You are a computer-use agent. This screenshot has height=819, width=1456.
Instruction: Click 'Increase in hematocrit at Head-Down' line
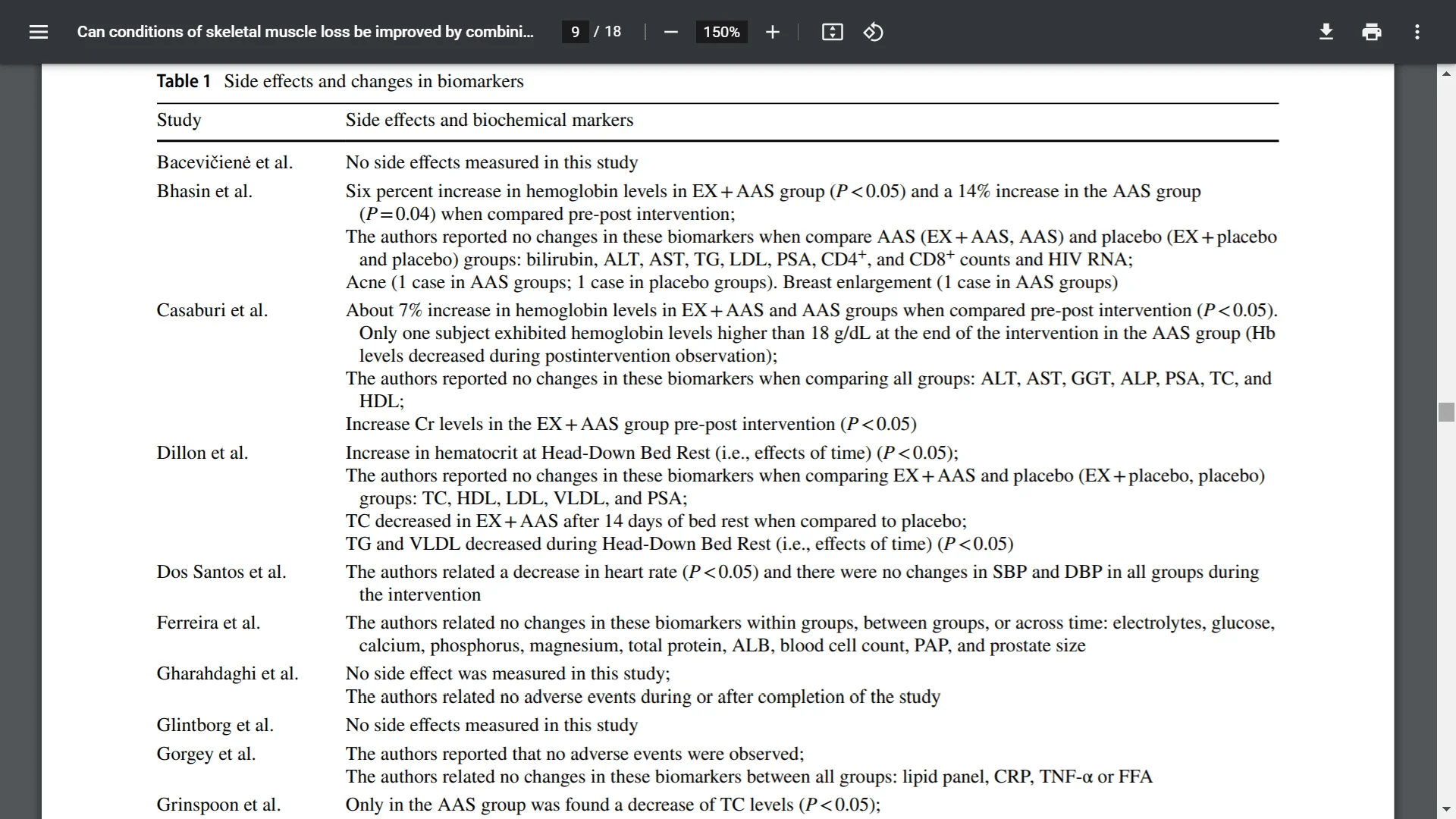[x=652, y=453]
